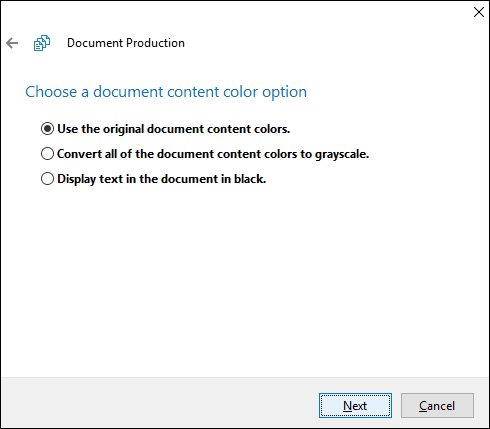Screen dimensions: 490x429
Task: Click the Document Production title text
Action: [126, 43]
